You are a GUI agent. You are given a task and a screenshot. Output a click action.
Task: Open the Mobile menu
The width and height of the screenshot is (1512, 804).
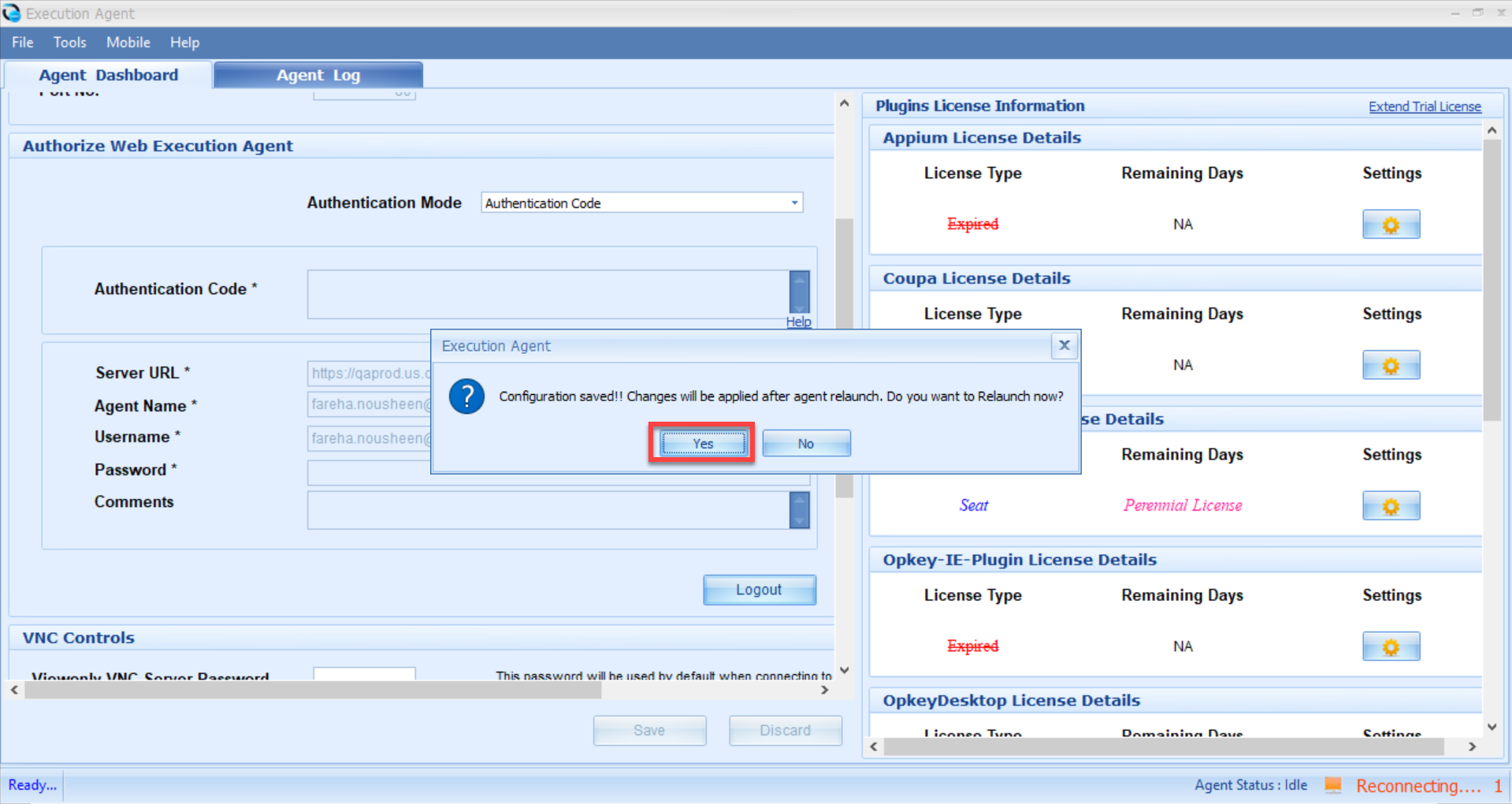coord(128,43)
